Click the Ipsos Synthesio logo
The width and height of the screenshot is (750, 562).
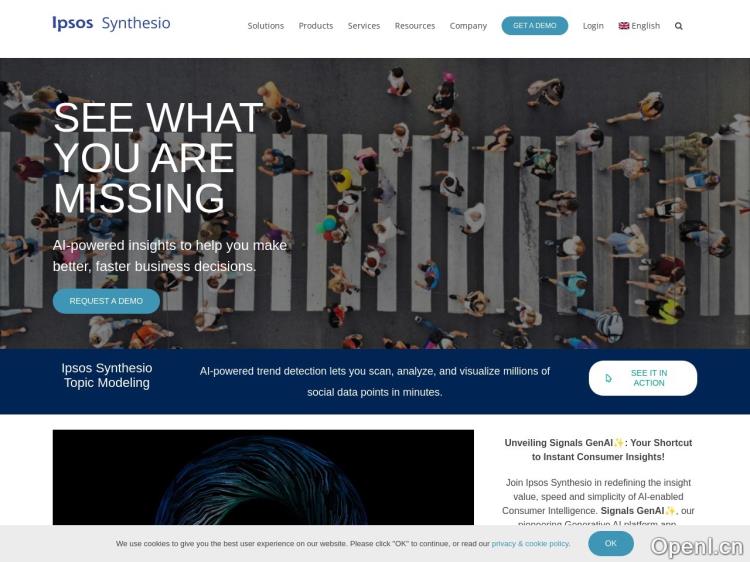(x=111, y=23)
